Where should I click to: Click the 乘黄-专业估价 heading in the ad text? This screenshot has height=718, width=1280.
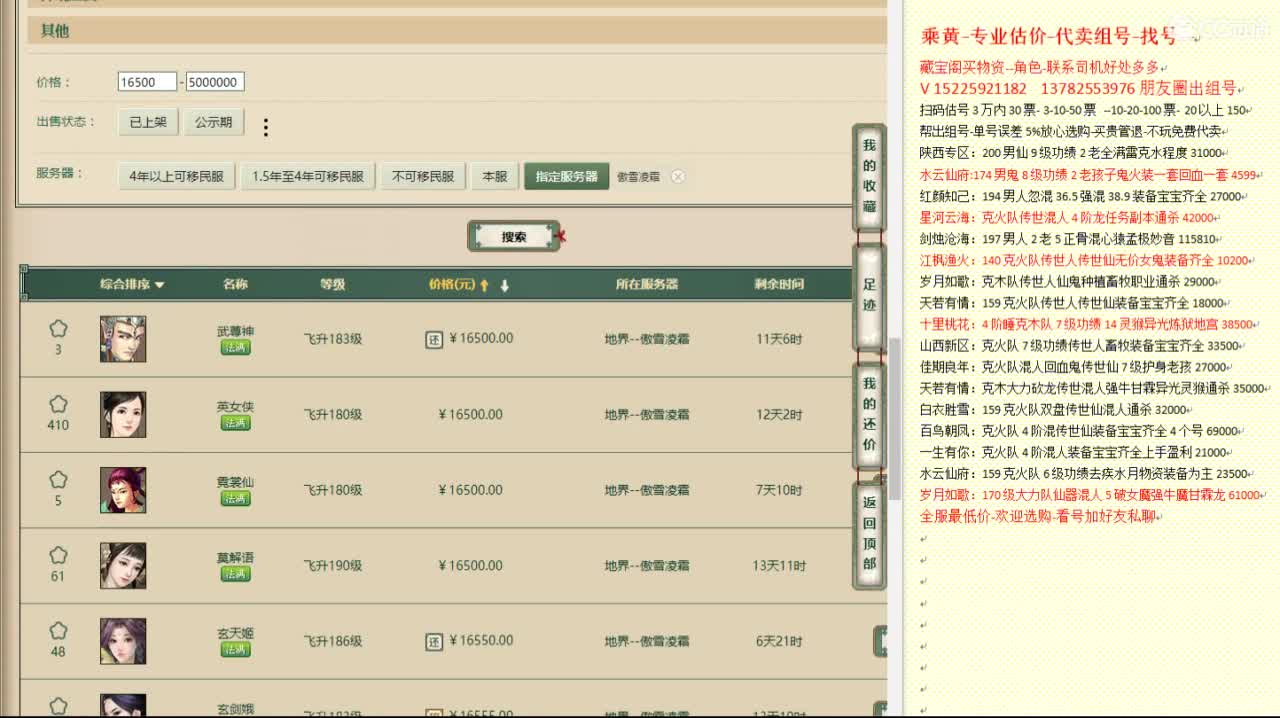point(1049,37)
